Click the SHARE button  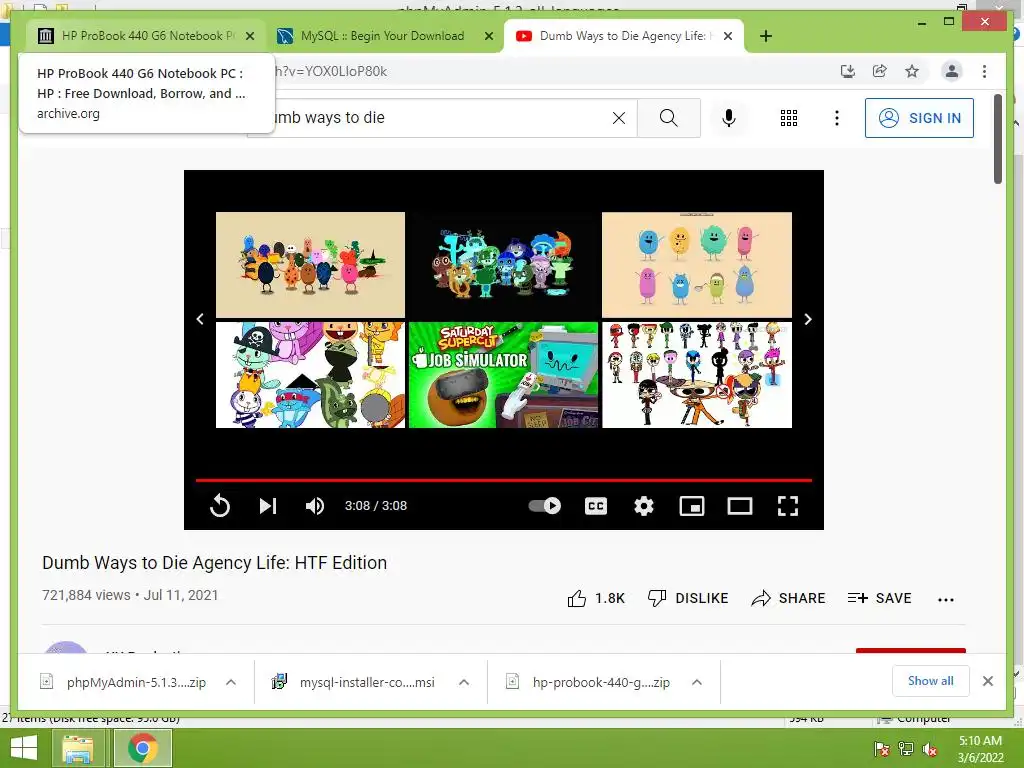pos(788,598)
